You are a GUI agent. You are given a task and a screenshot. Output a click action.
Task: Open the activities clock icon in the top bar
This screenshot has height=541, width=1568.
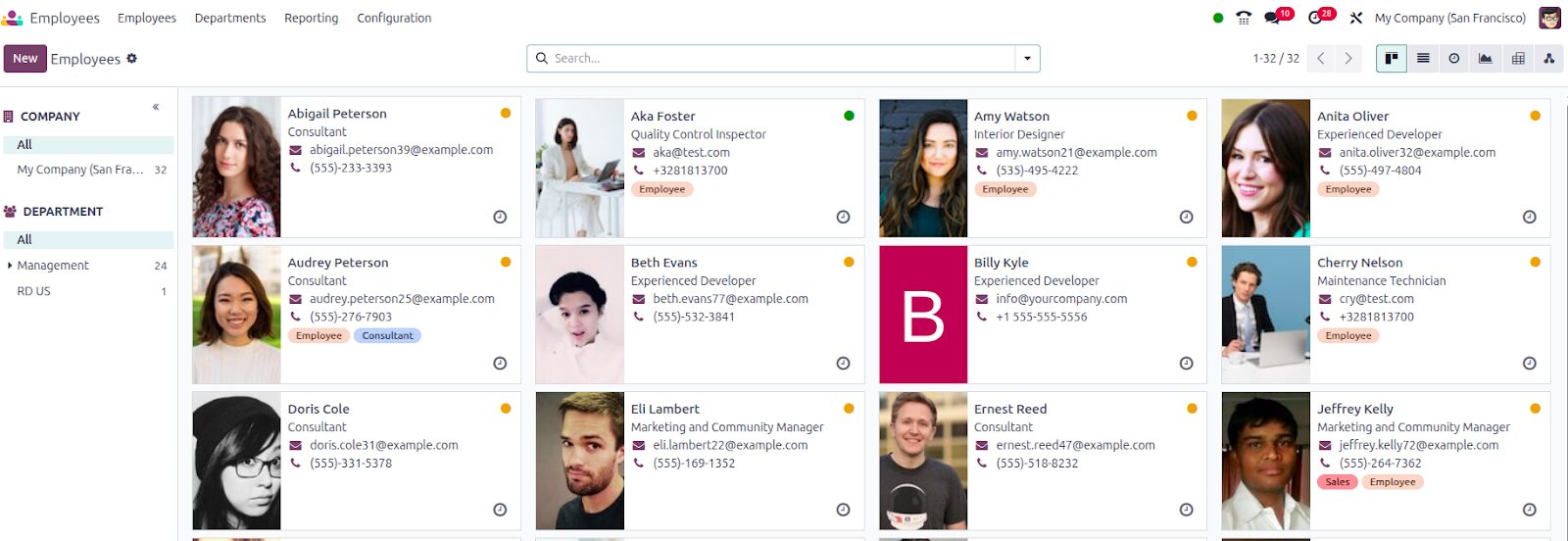(1315, 18)
